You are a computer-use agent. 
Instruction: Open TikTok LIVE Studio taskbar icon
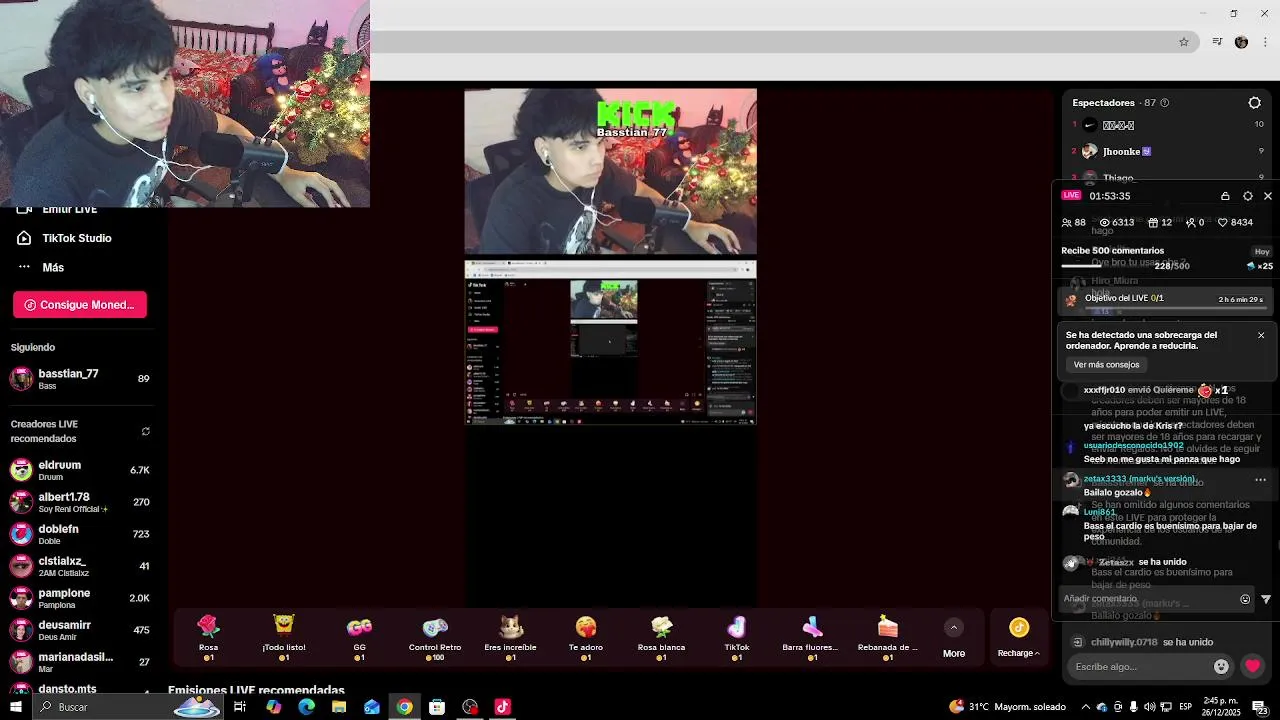(x=502, y=707)
